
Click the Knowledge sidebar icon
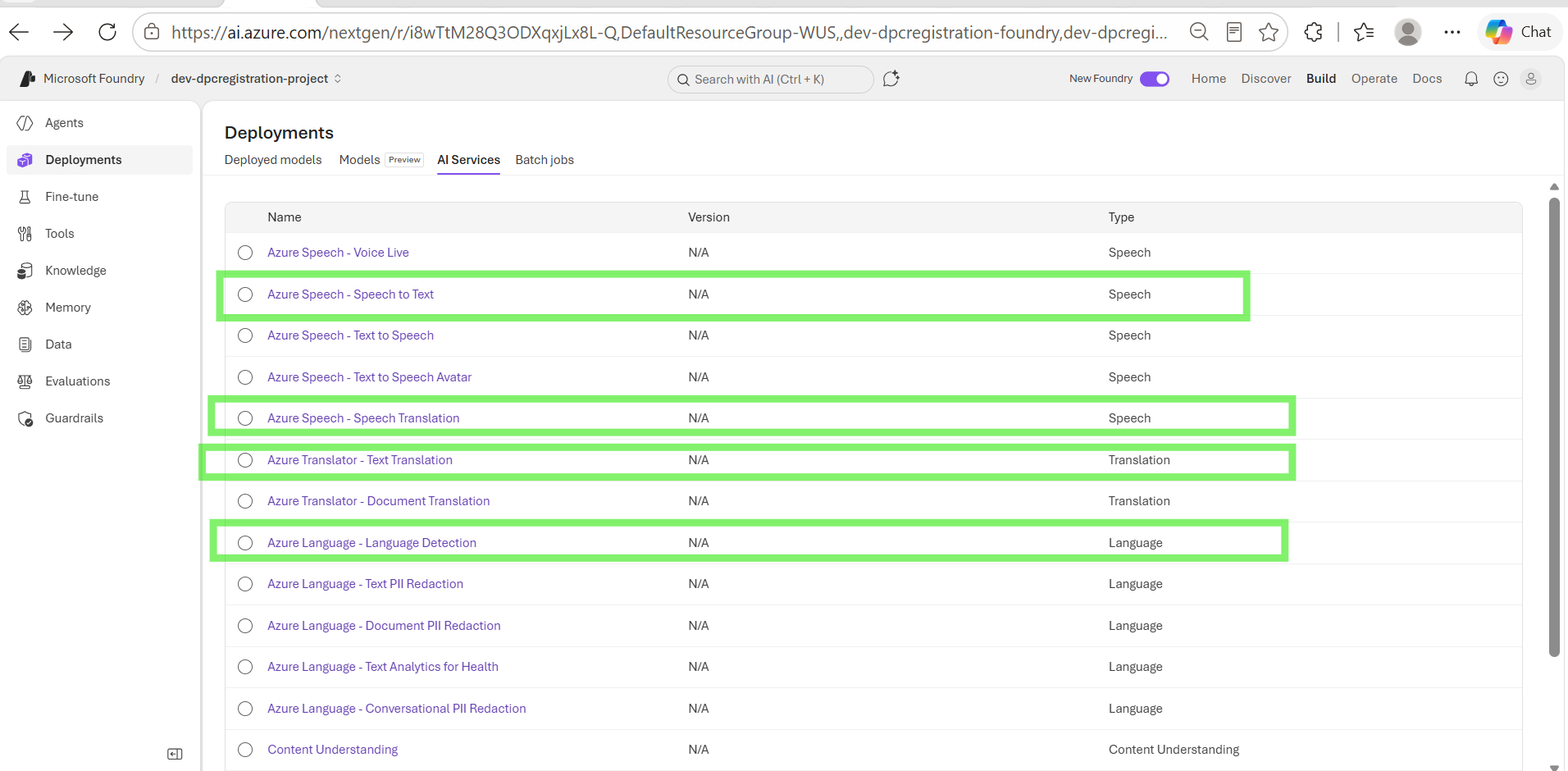(25, 271)
